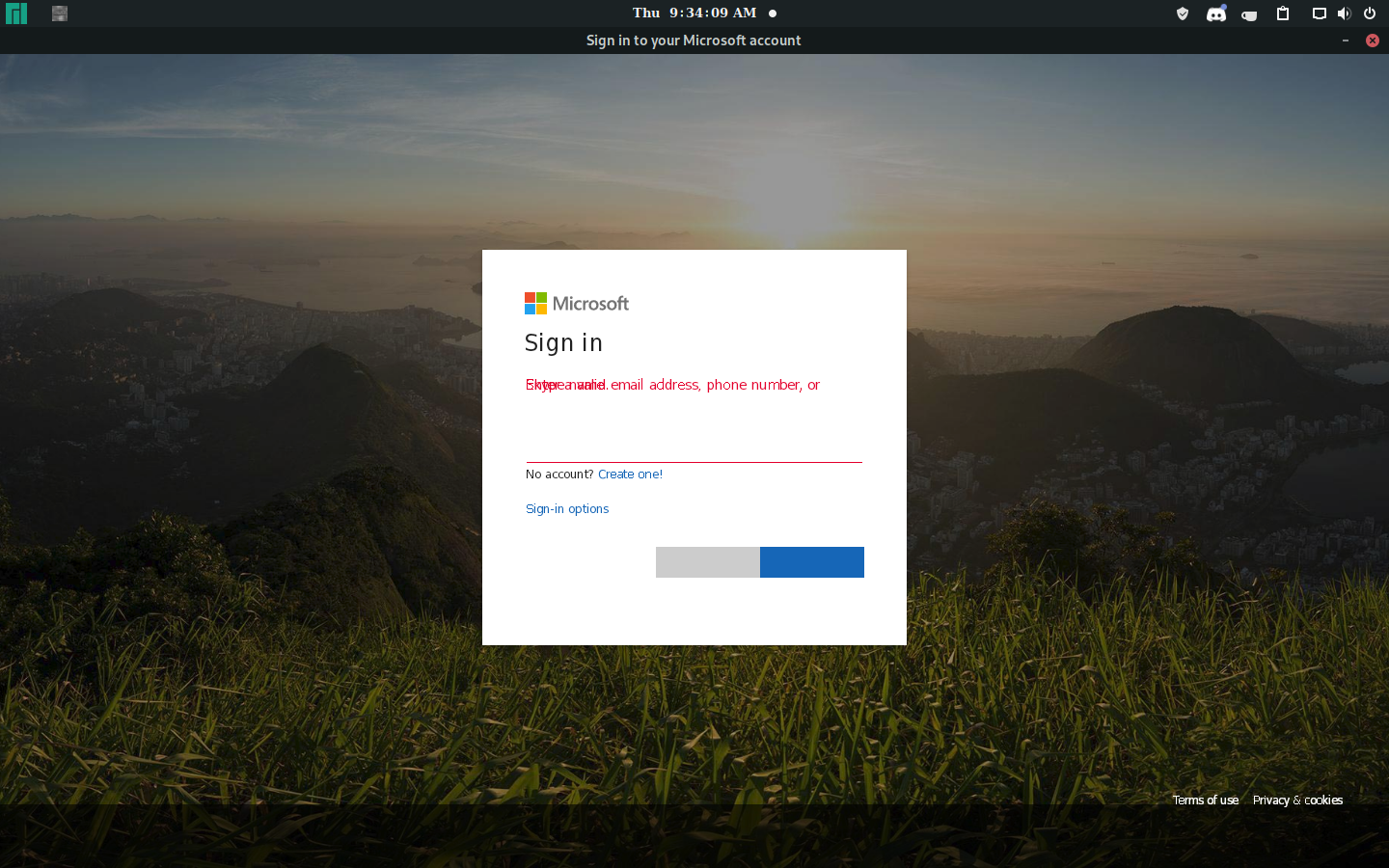This screenshot has height=868, width=1389.
Task: Open the Manjaro applications menu
Action: [x=16, y=14]
